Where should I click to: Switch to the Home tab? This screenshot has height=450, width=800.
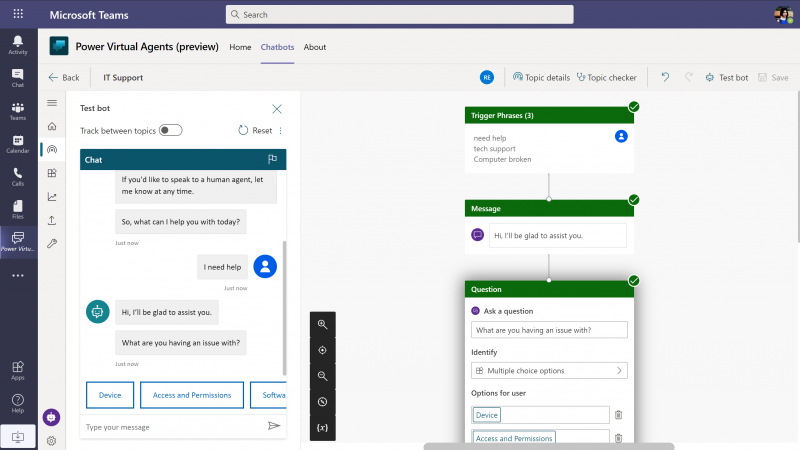click(240, 47)
